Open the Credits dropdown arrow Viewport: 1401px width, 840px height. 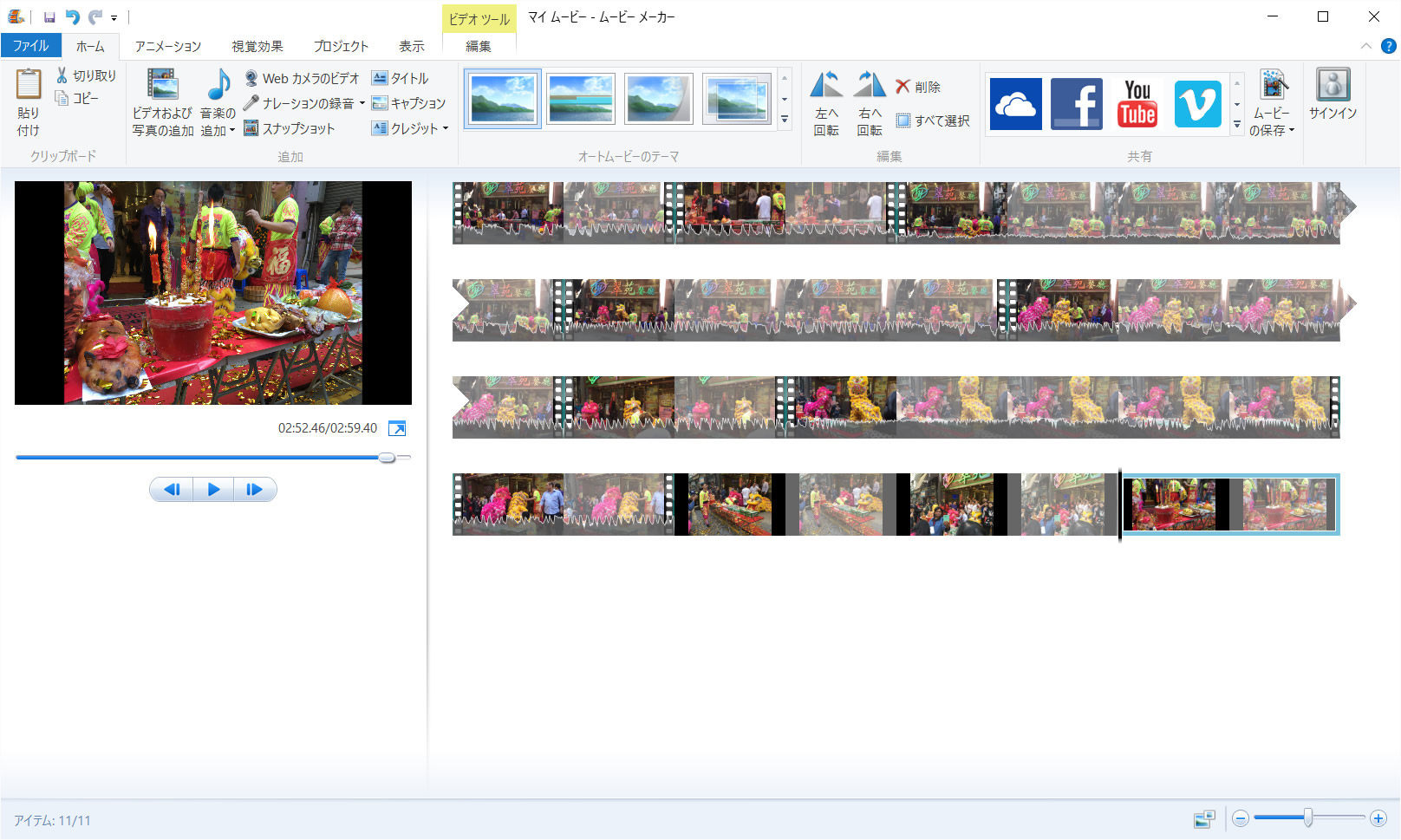click(x=446, y=128)
